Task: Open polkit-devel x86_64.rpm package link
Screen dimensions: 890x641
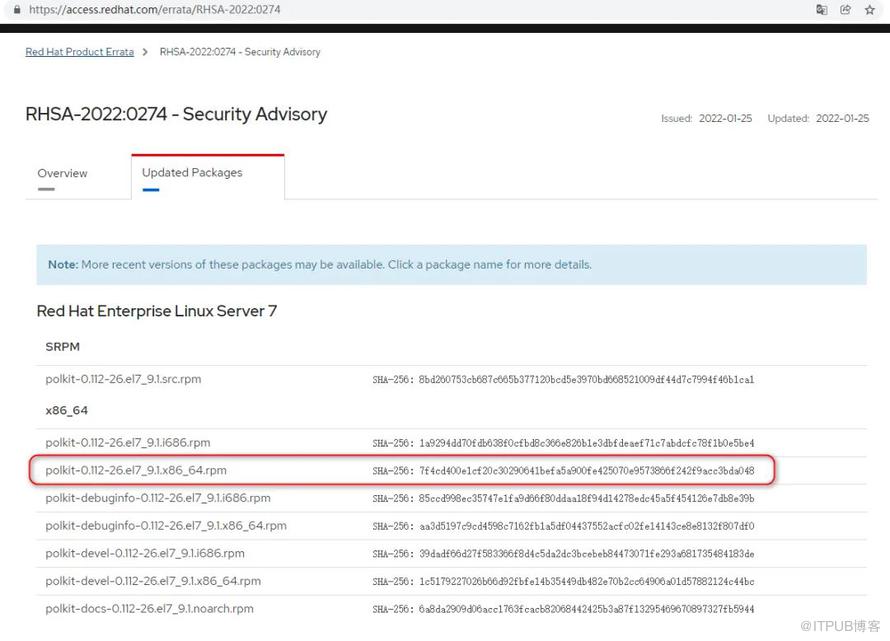Action: click(x=153, y=581)
